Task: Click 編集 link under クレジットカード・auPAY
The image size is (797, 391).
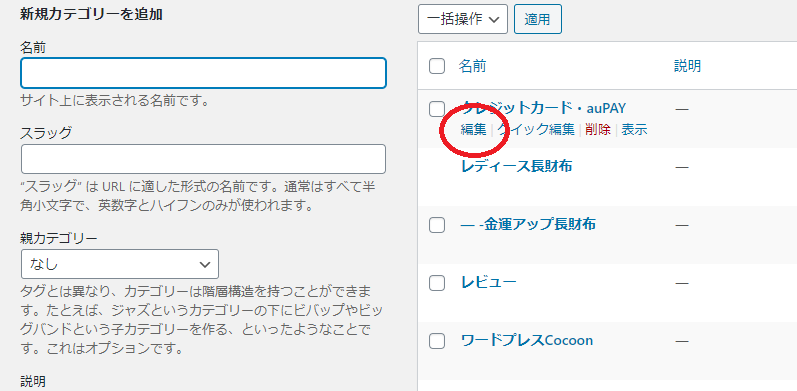Action: click(x=474, y=130)
